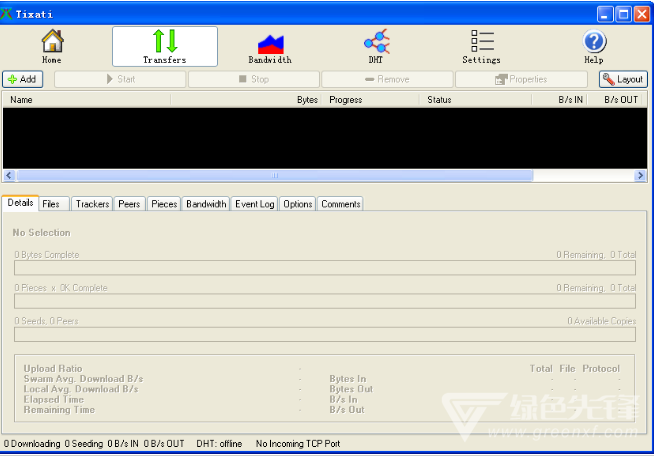This screenshot has width=654, height=456.
Task: Sort by B/s OUT column
Action: (x=615, y=100)
